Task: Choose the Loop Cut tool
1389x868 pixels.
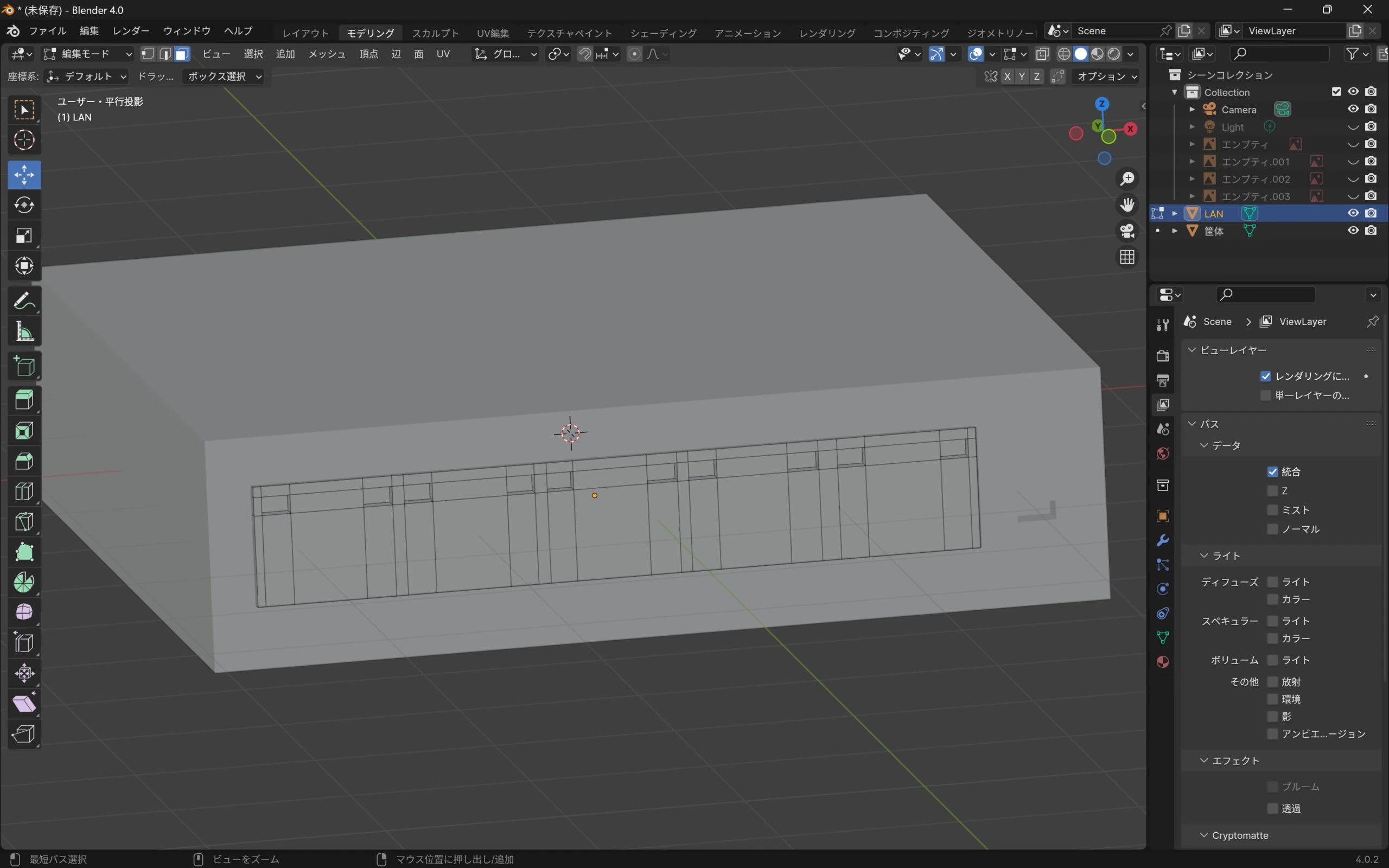Action: coord(24,492)
